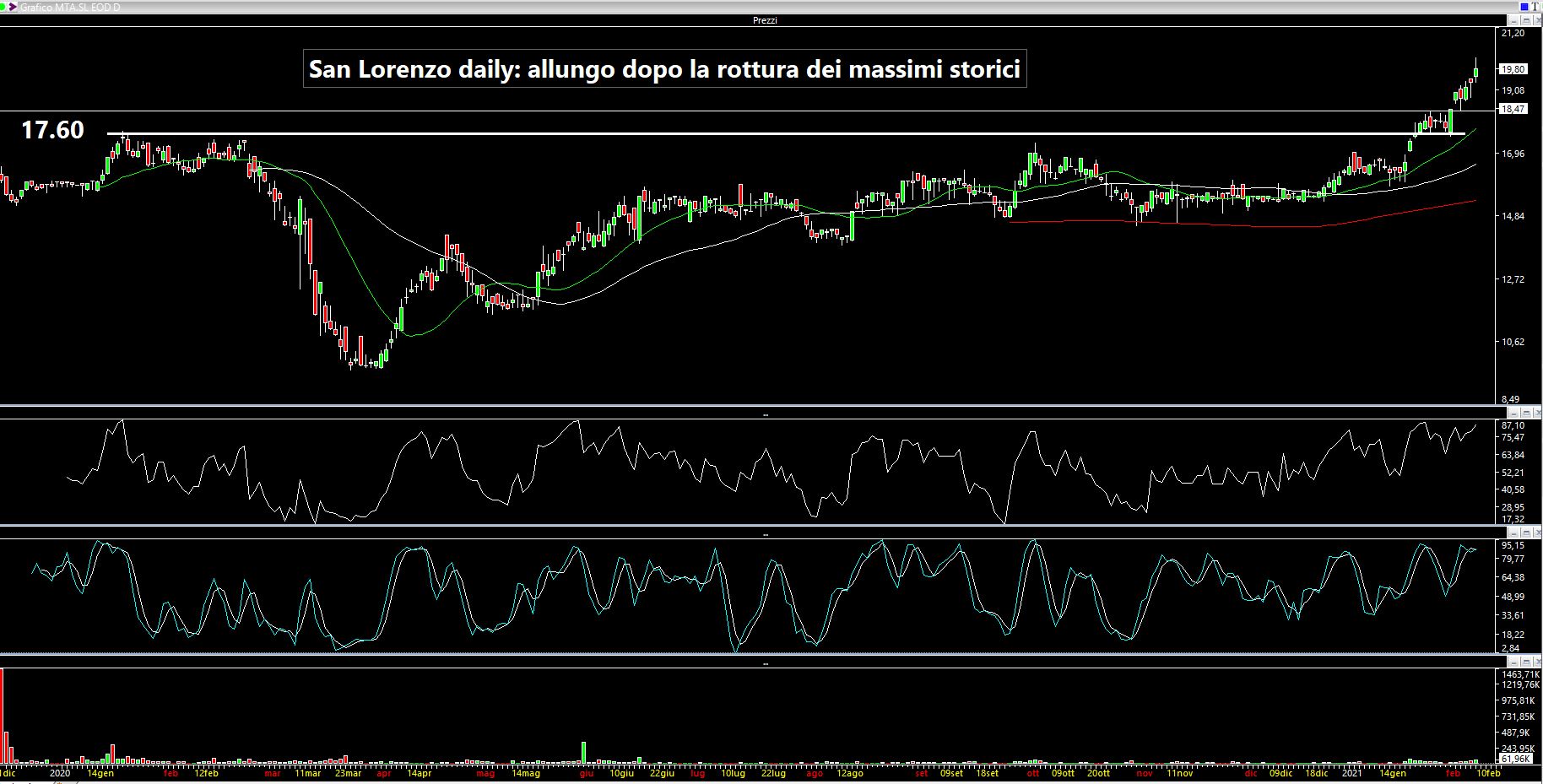Click the 23mar date axis label

pos(348,772)
